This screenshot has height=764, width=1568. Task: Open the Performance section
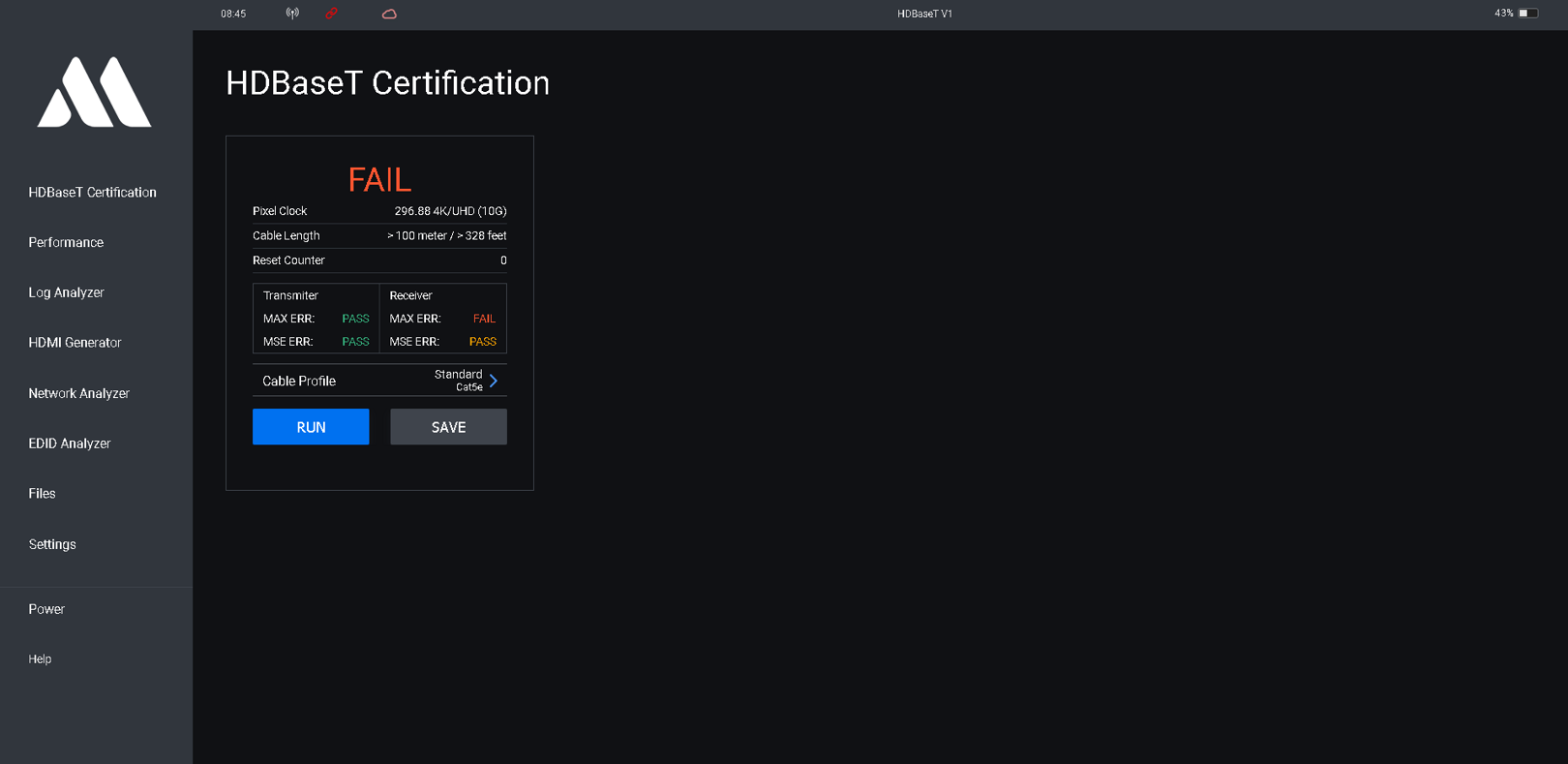click(66, 242)
